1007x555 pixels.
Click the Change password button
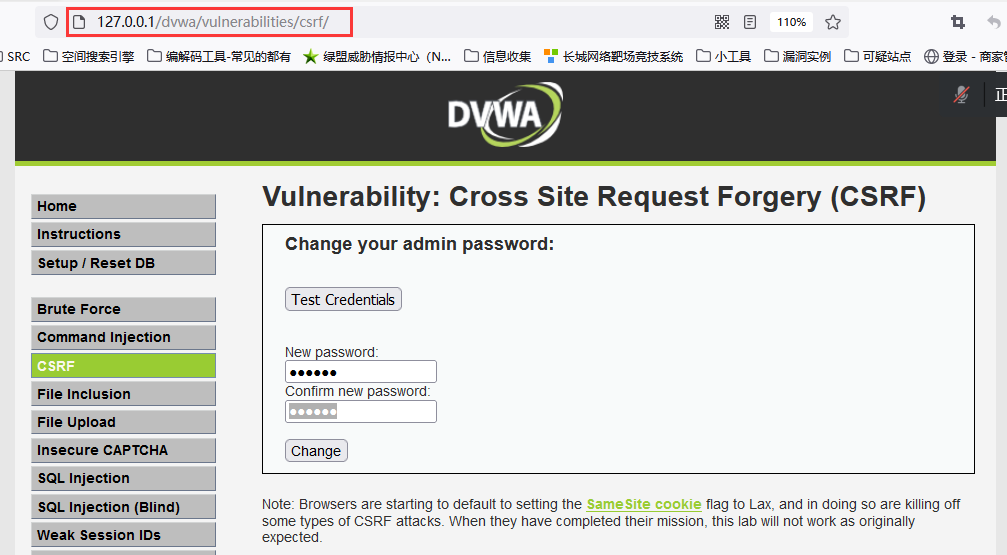coord(316,451)
